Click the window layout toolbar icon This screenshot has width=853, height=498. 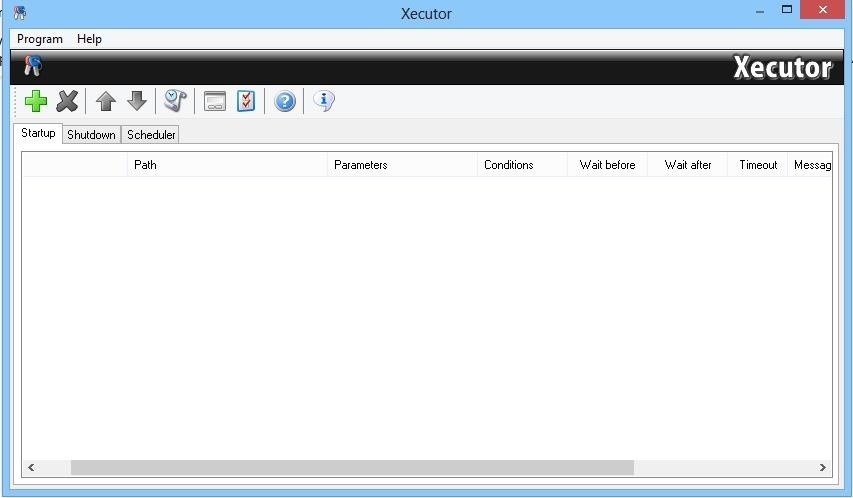pos(215,101)
